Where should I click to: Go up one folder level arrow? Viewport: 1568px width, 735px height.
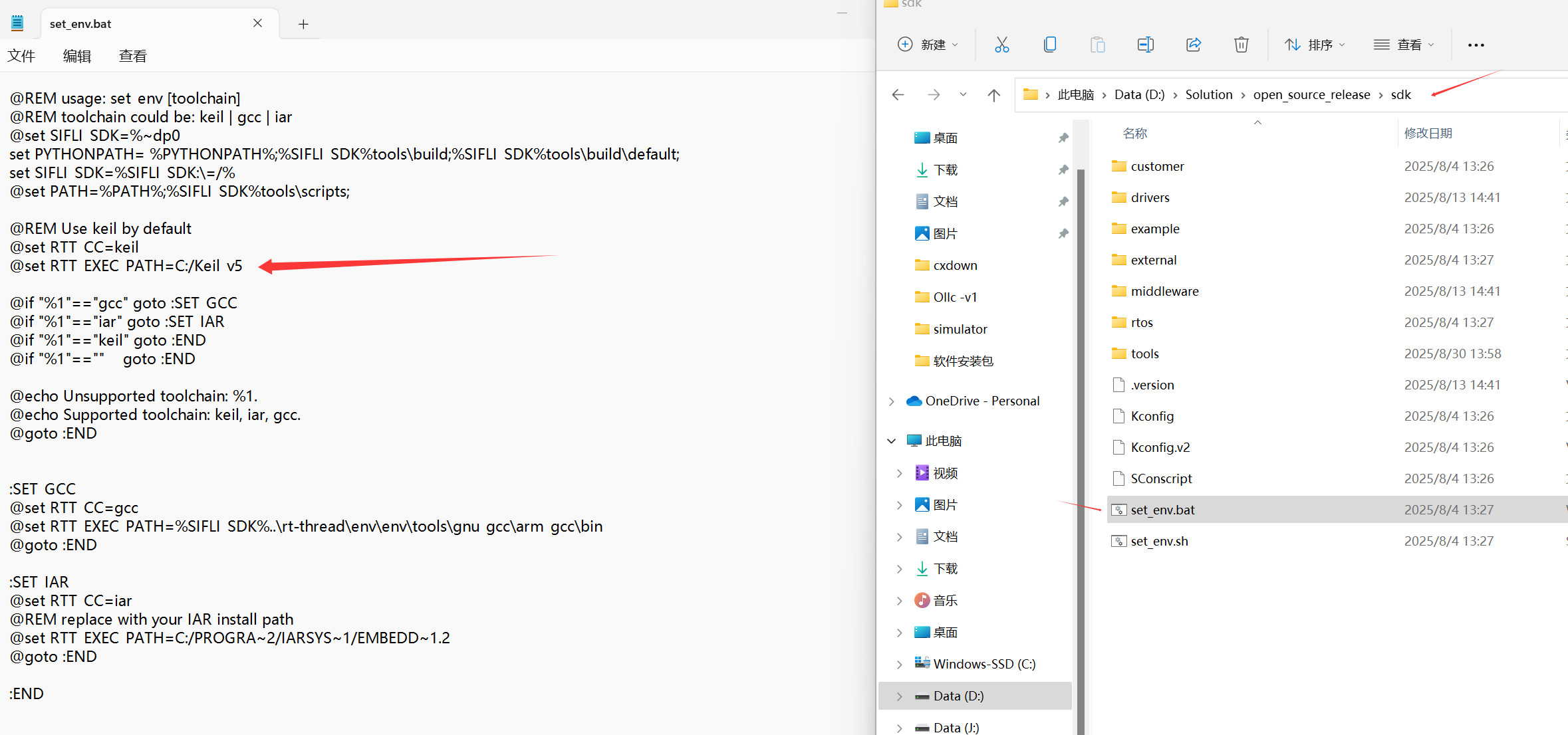click(993, 95)
